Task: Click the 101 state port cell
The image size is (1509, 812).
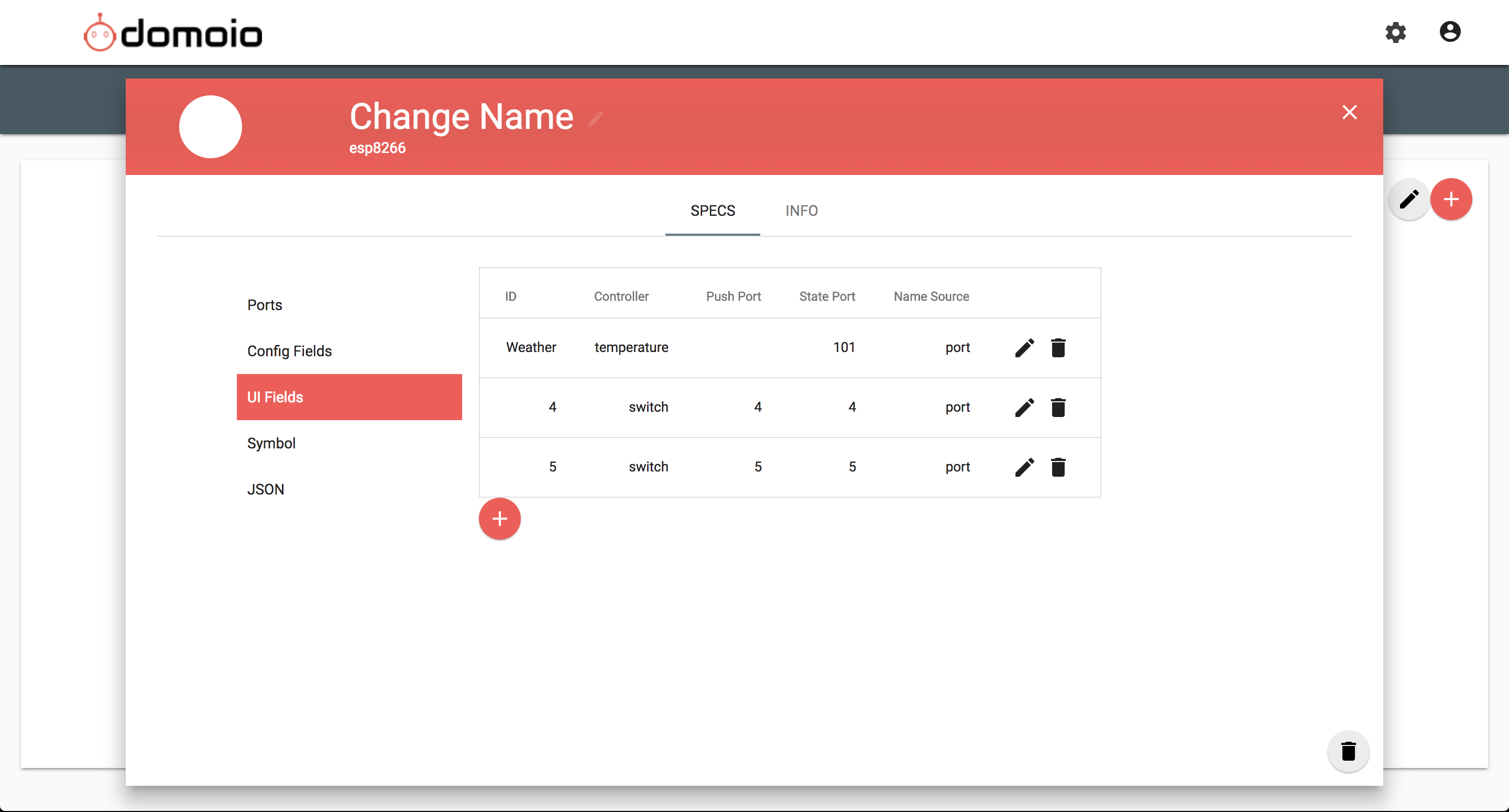Action: [x=844, y=347]
